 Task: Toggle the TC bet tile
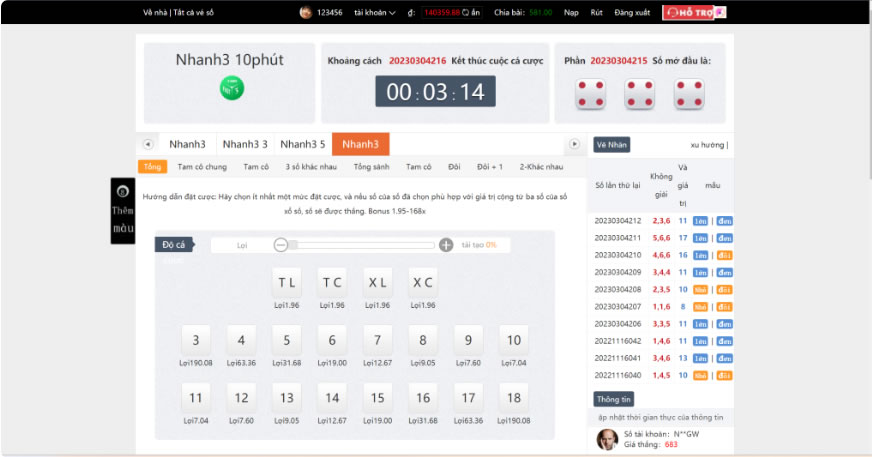(x=332, y=282)
